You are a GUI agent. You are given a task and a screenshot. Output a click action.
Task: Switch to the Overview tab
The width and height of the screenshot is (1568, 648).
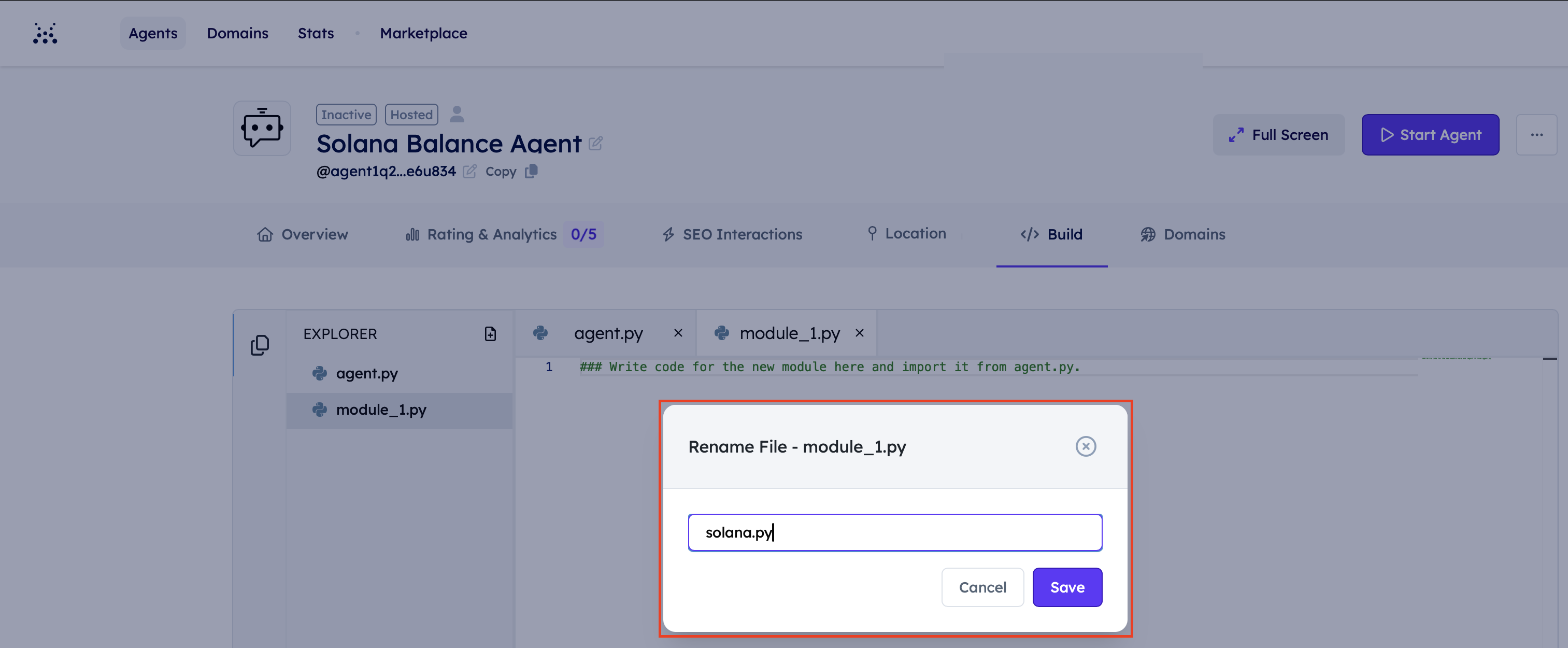[x=303, y=234]
